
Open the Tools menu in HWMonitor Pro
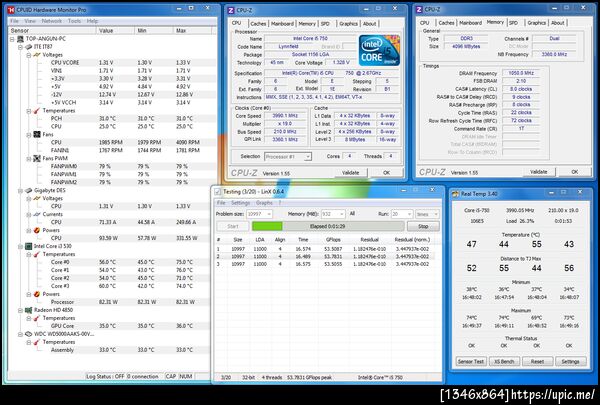(x=74, y=21)
